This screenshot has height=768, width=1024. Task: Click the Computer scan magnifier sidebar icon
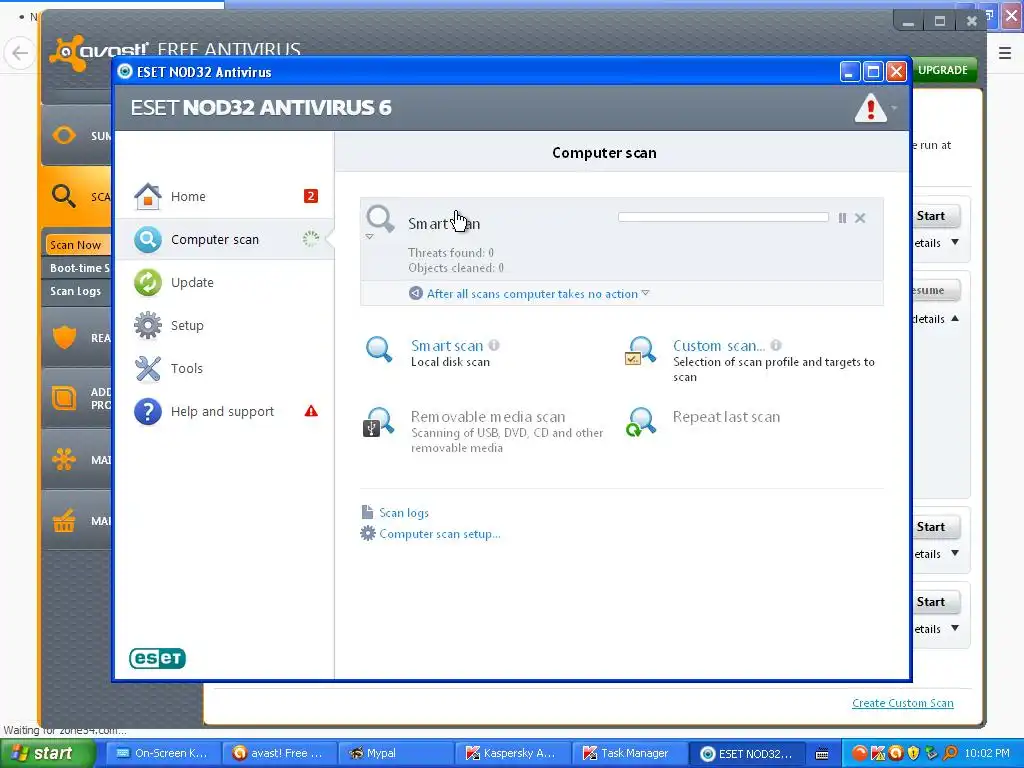[148, 240]
